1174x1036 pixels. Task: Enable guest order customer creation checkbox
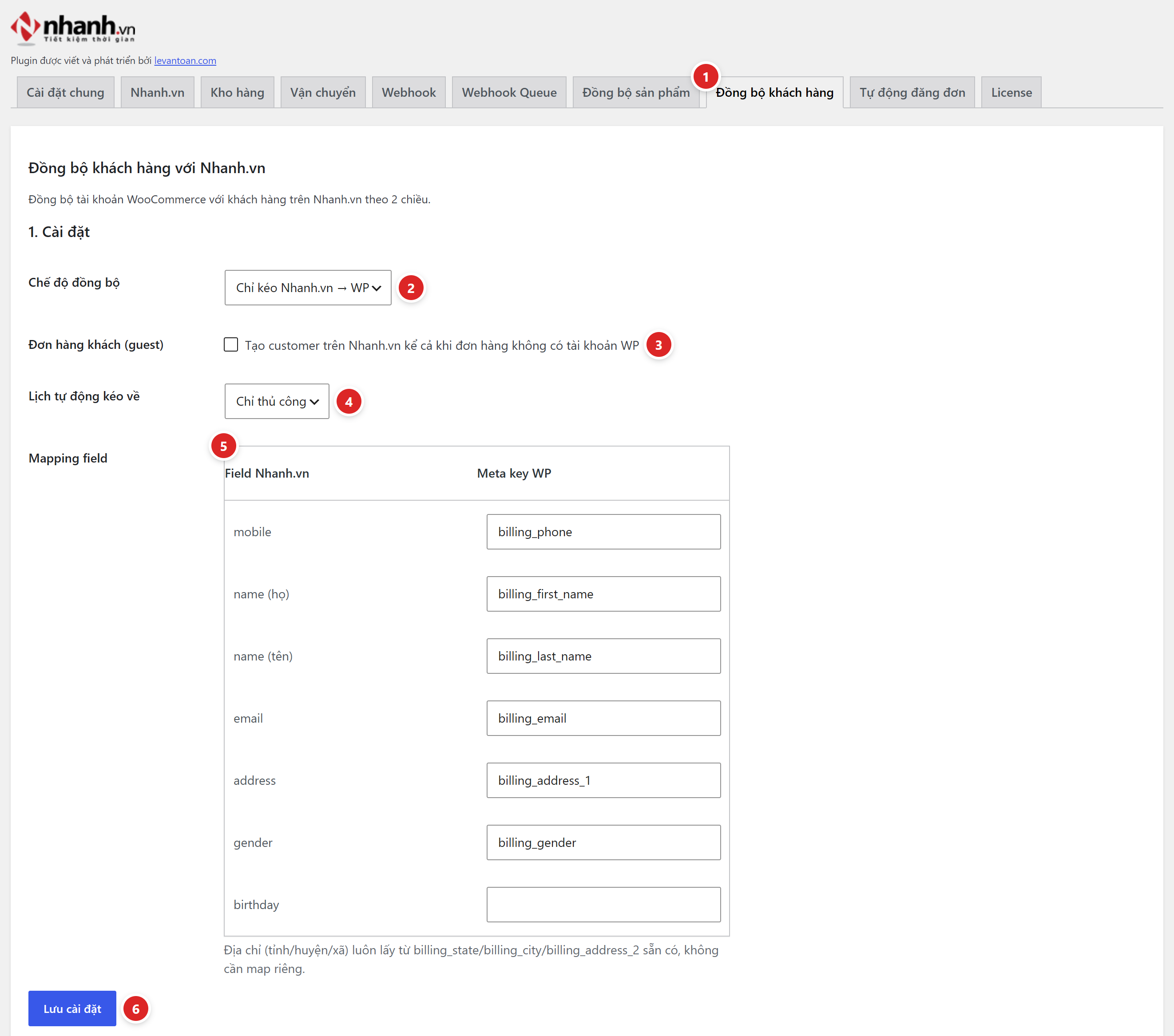pos(231,344)
